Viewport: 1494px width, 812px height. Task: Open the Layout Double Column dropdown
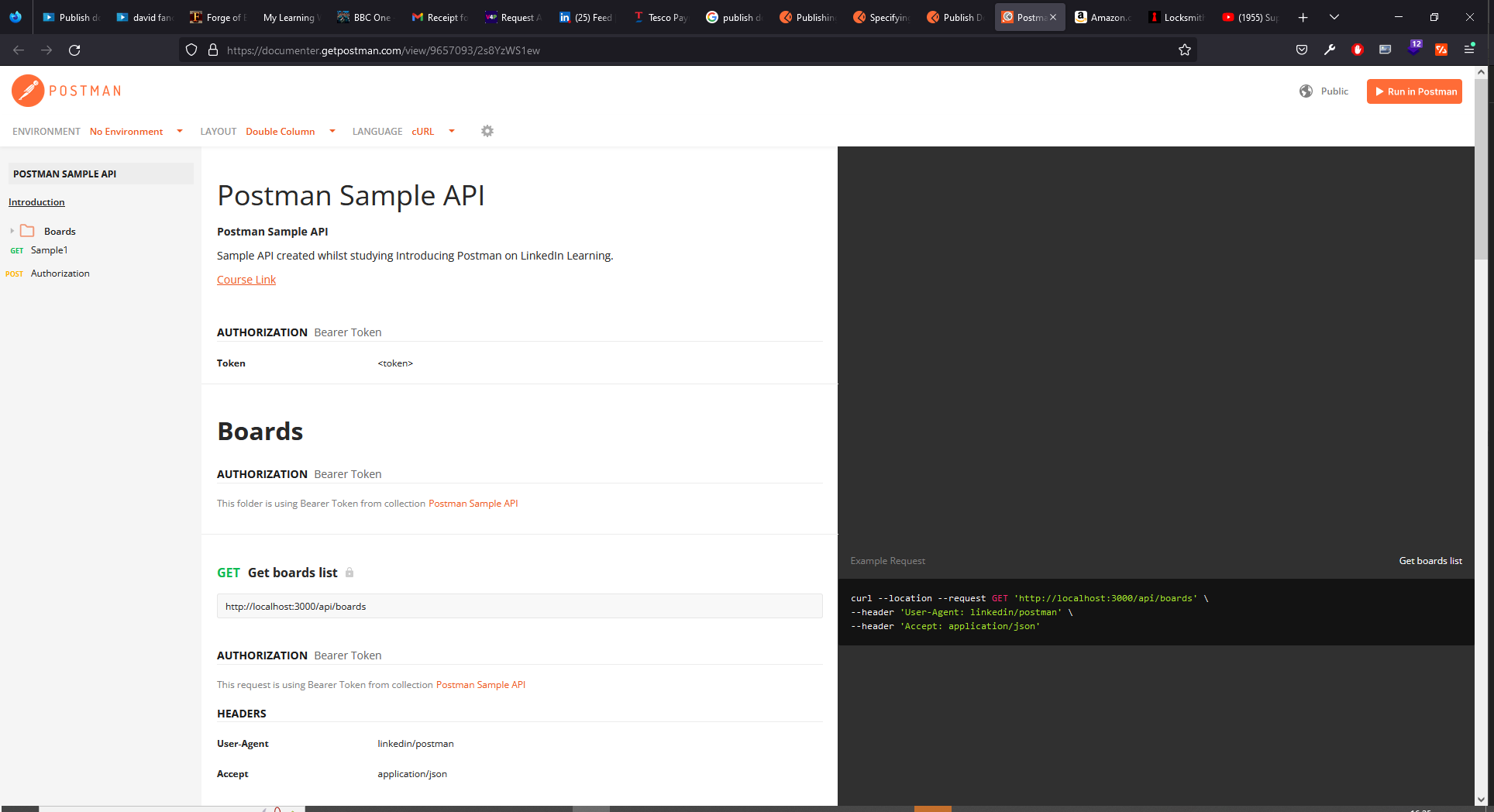pos(291,131)
